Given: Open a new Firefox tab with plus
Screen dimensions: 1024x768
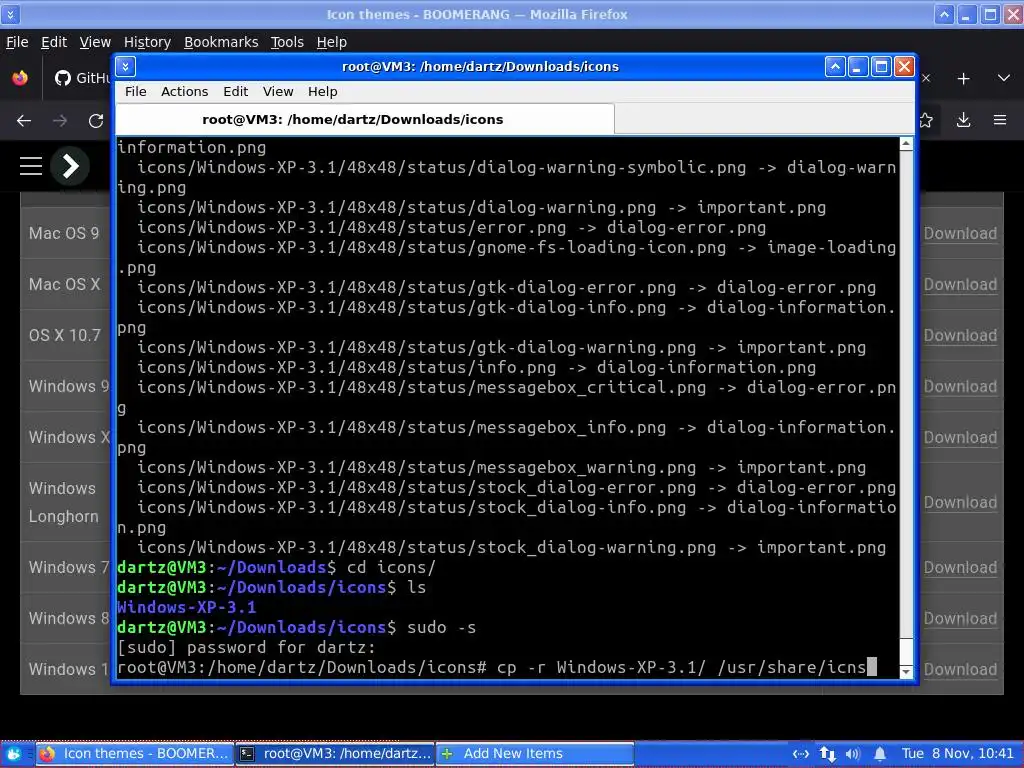Looking at the screenshot, I should tap(963, 78).
